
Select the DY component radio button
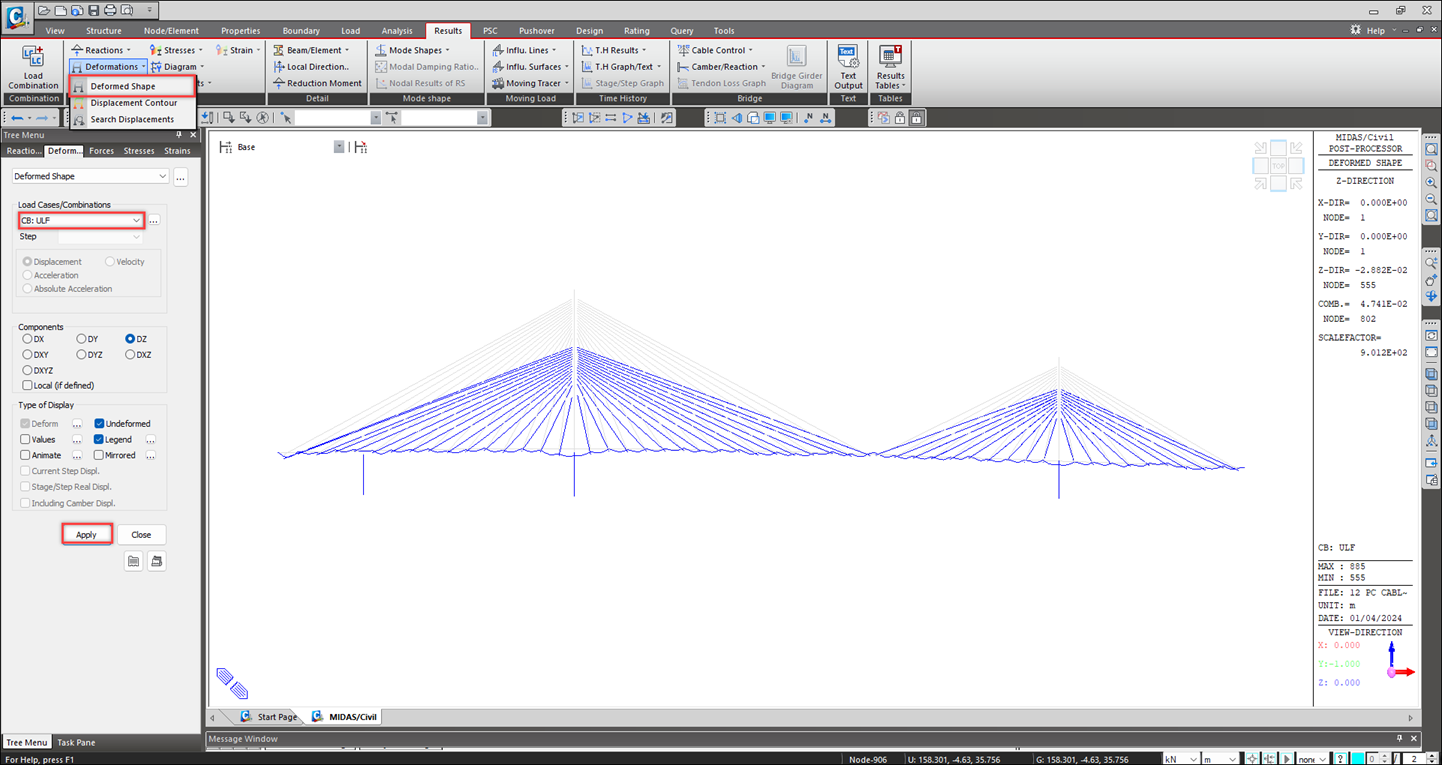point(81,339)
